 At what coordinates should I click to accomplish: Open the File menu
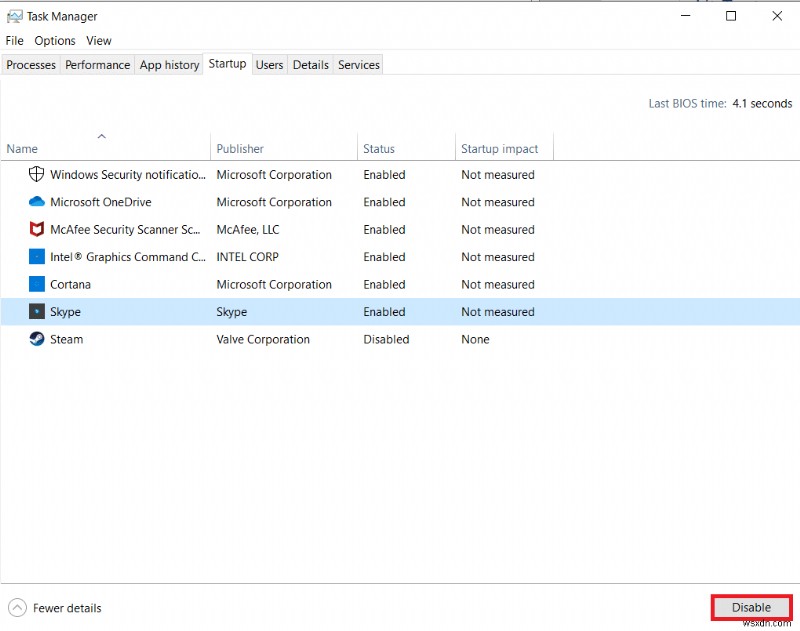click(14, 41)
